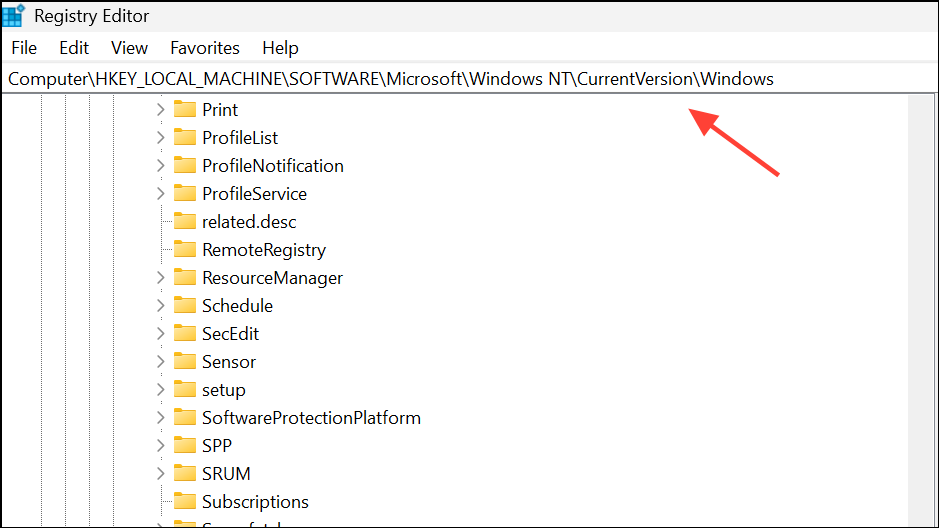Select the Print key label
This screenshot has width=939, height=528.
coord(220,110)
